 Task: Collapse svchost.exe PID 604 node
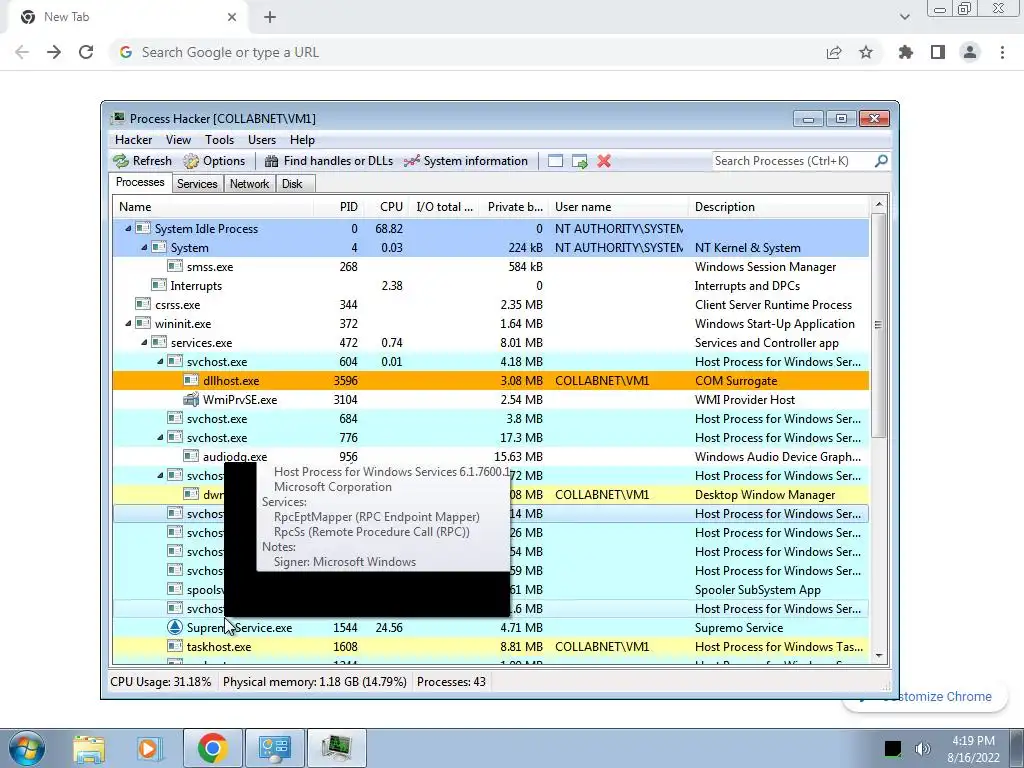(160, 361)
